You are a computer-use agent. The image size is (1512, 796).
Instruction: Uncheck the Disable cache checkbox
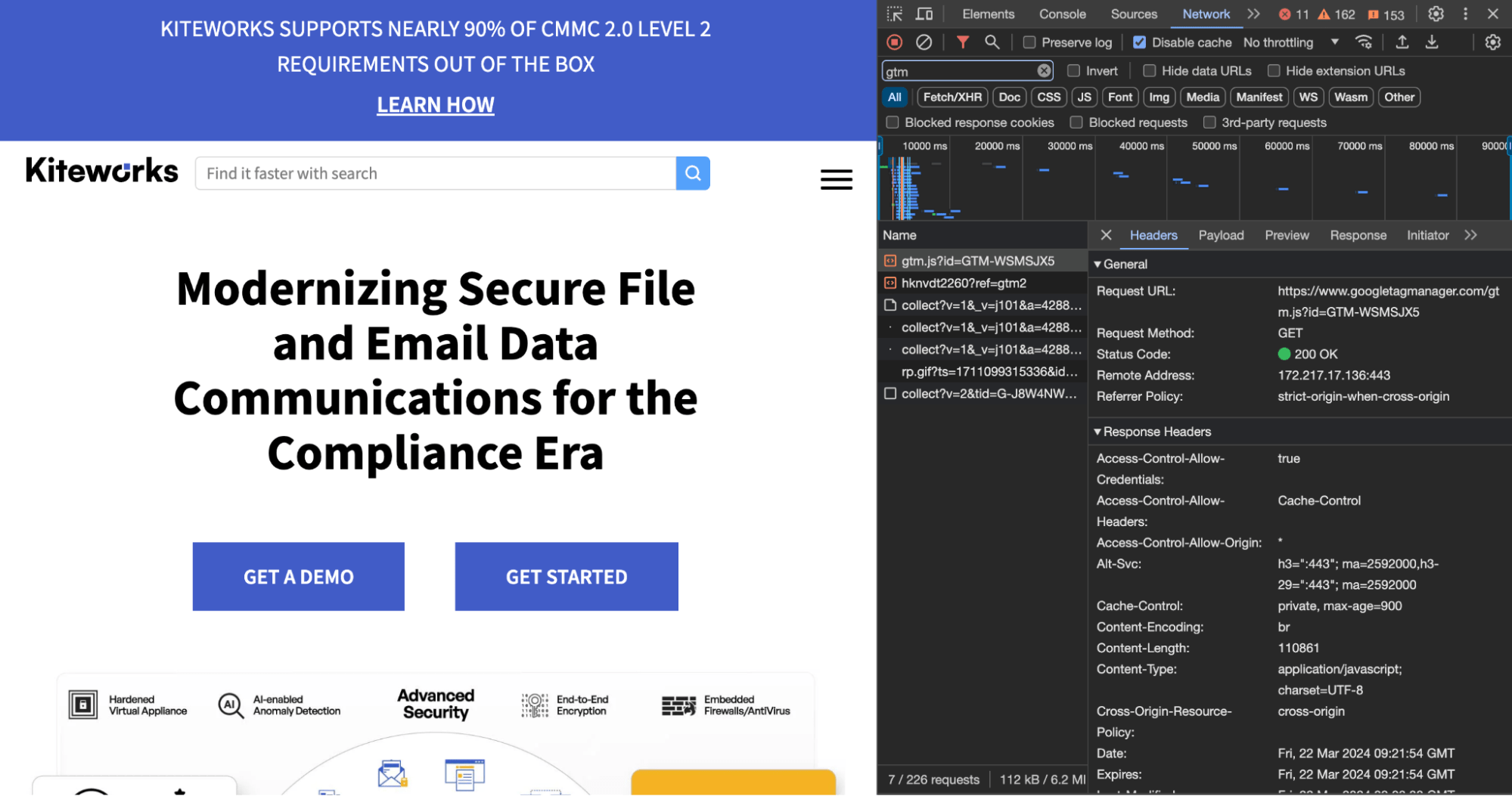pyautogui.click(x=1139, y=42)
